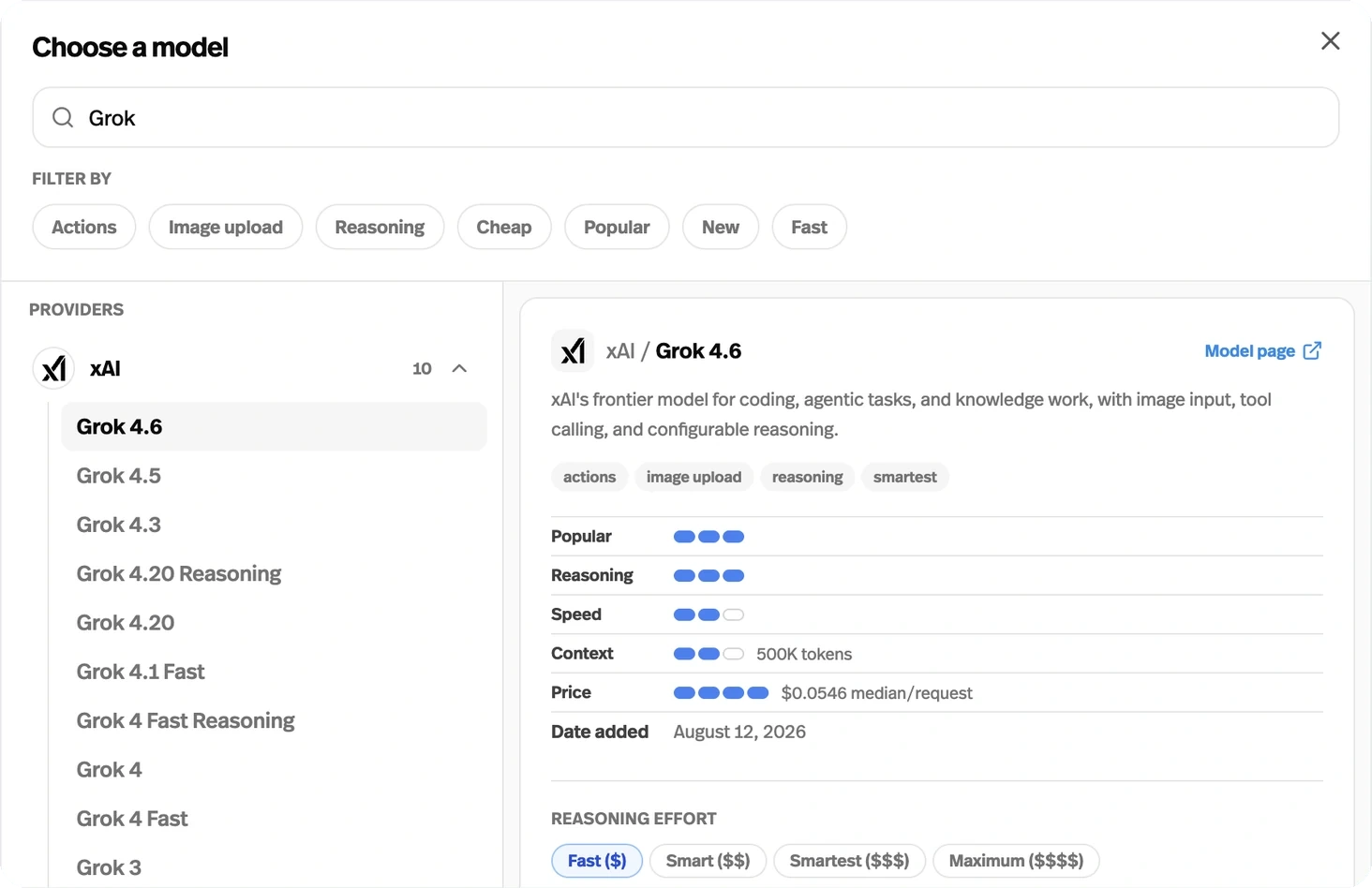Click the Price rating pills
Screen dimensions: 1372x888
pyautogui.click(x=721, y=693)
